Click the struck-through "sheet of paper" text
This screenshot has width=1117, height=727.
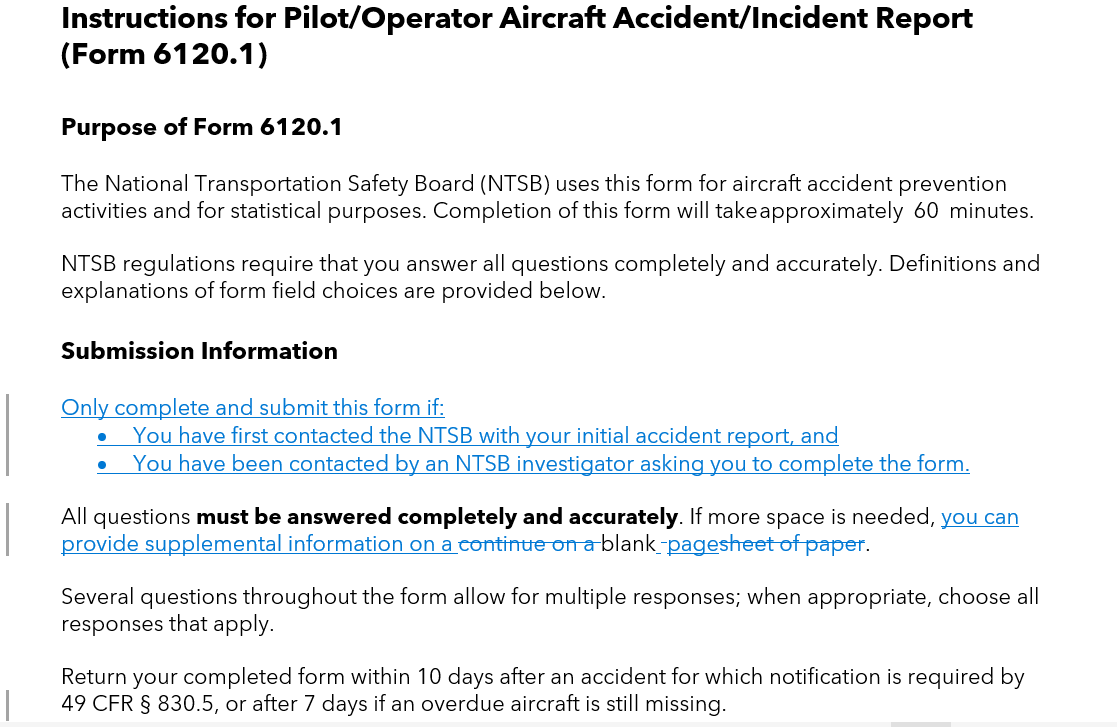tap(791, 544)
